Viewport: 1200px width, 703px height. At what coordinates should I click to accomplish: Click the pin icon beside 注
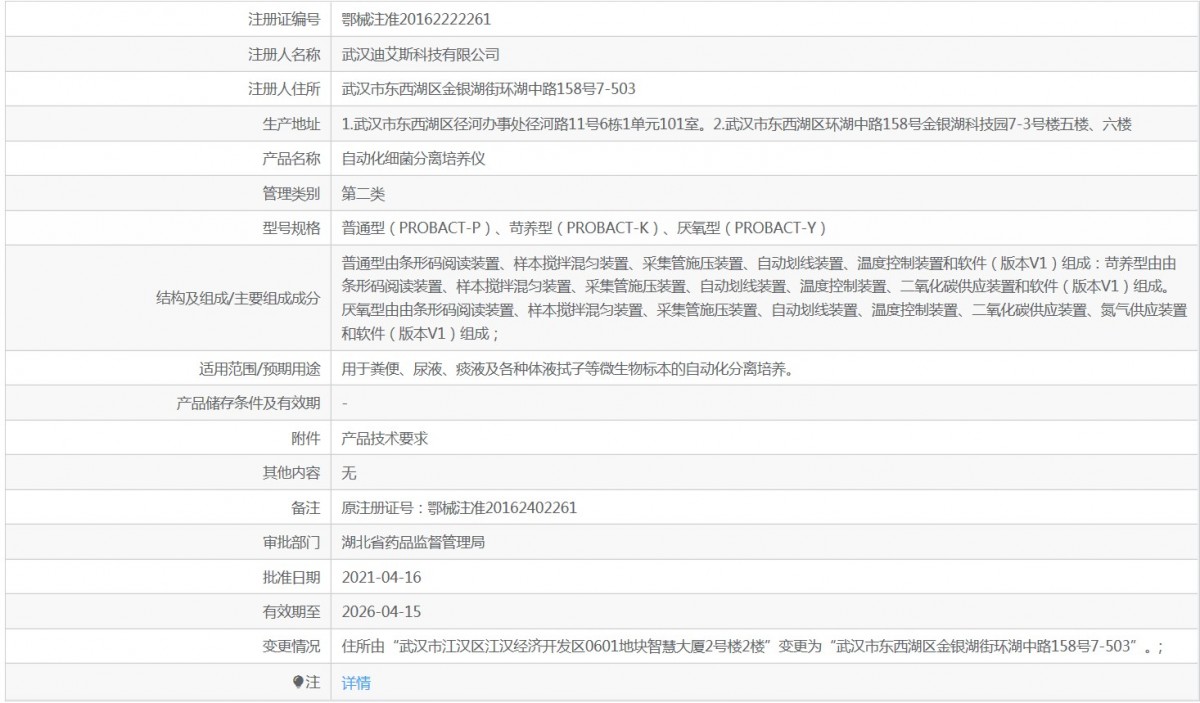298,682
